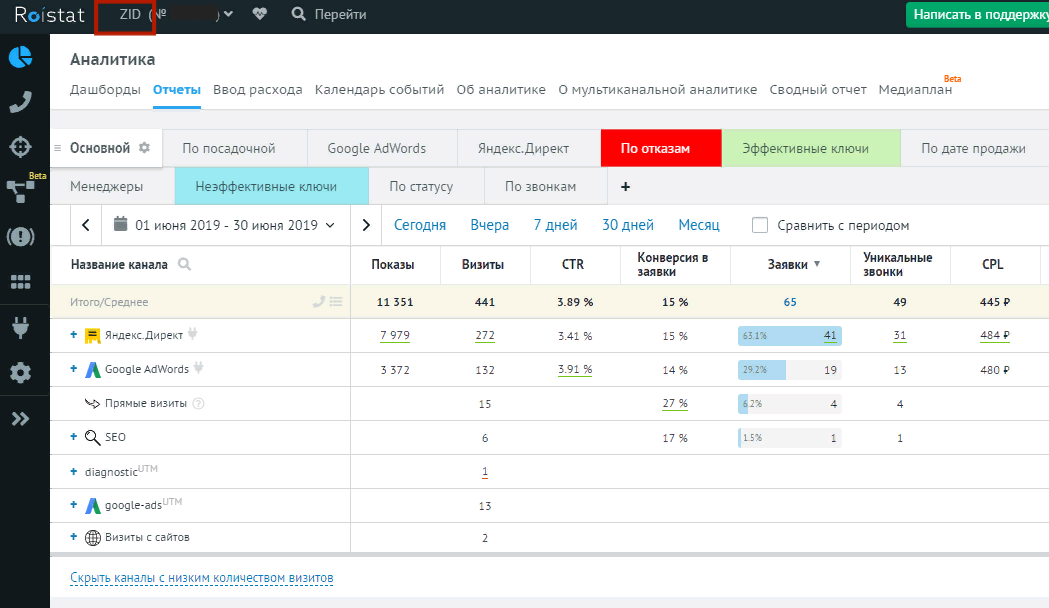Add a new report with plus button
This screenshot has width=1049, height=608.
[626, 187]
